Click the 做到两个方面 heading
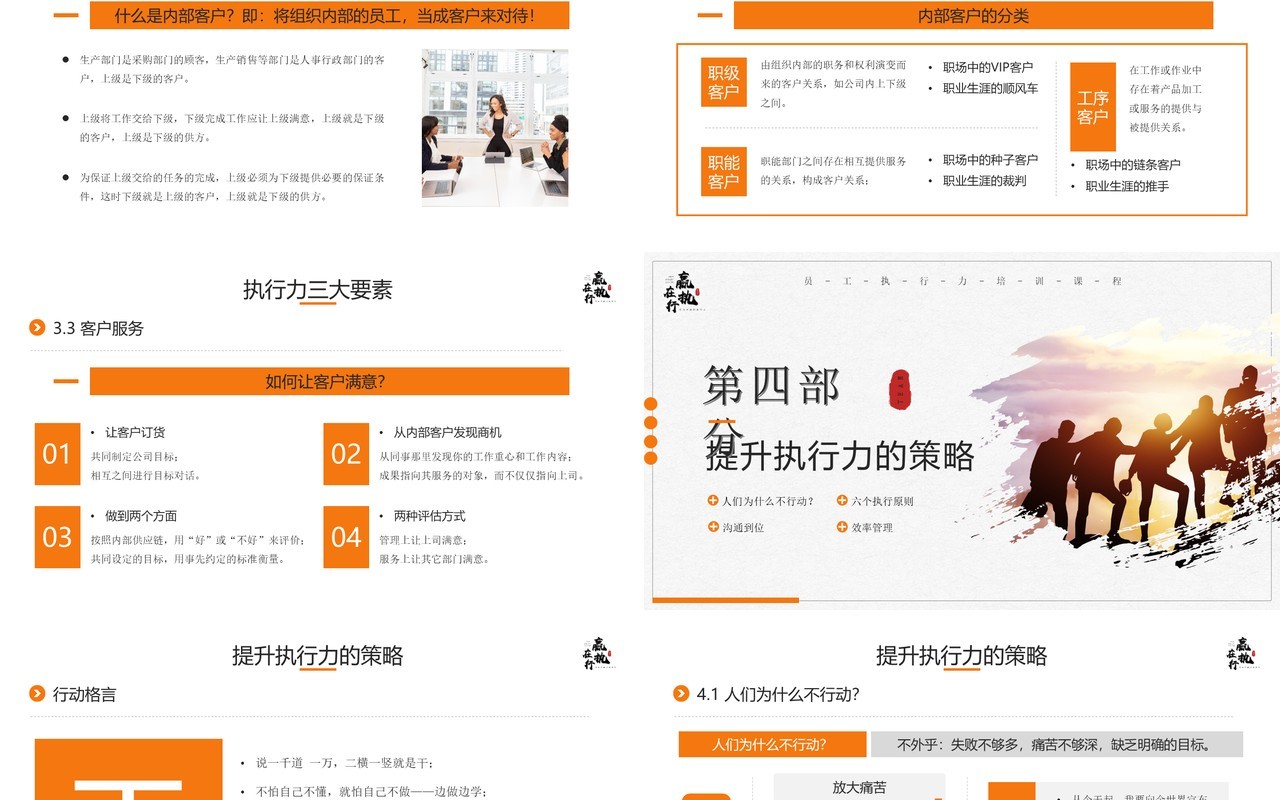Image resolution: width=1280 pixels, height=800 pixels. pyautogui.click(x=141, y=516)
